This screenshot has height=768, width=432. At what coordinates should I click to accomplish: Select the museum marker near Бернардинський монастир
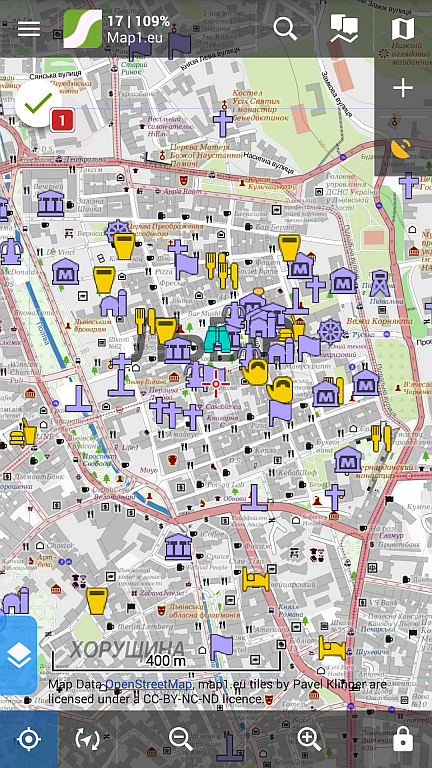coord(348,459)
